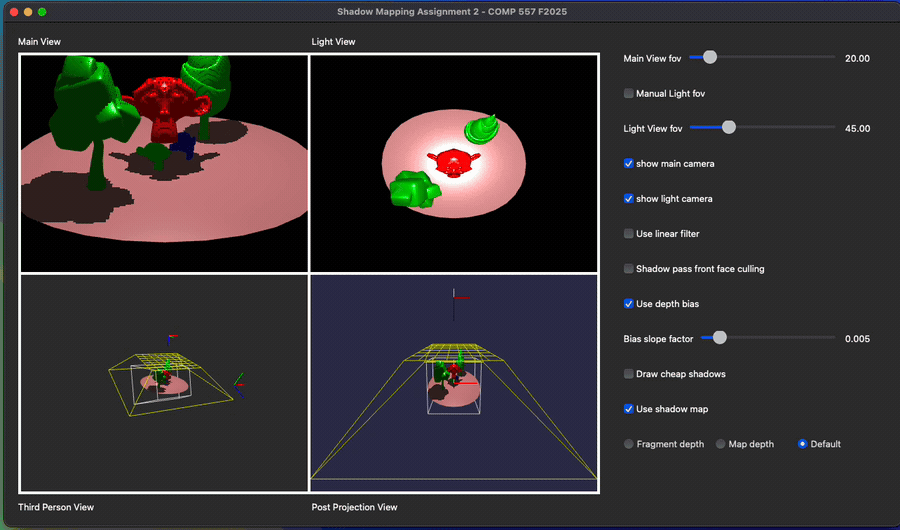Click the Bias slope factor slider handle
Image resolution: width=900 pixels, height=530 pixels.
719,338
